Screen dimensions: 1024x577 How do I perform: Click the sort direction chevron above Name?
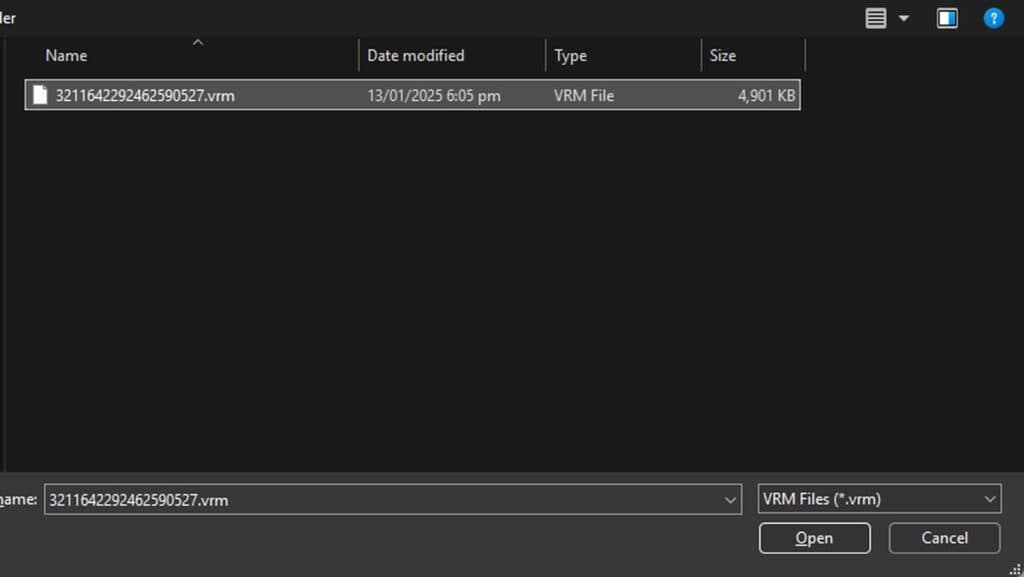click(x=198, y=42)
